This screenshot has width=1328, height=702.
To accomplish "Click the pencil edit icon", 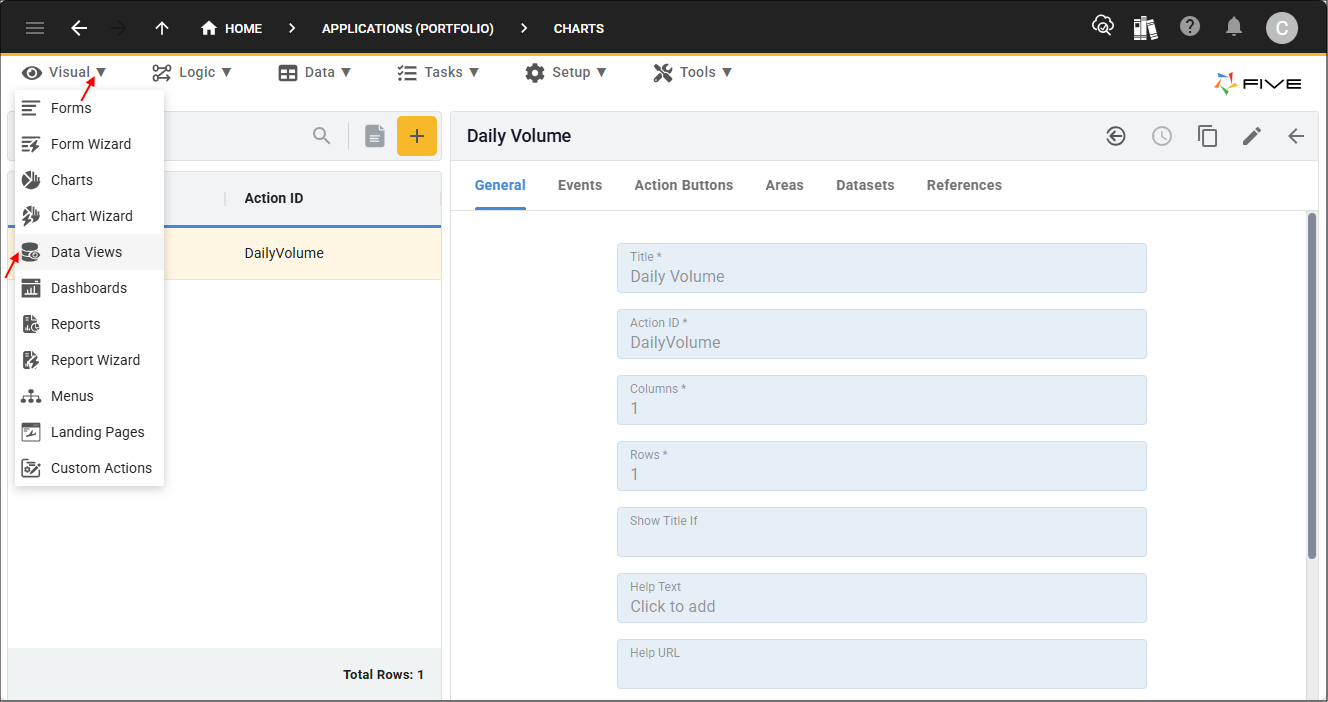I will tap(1252, 136).
